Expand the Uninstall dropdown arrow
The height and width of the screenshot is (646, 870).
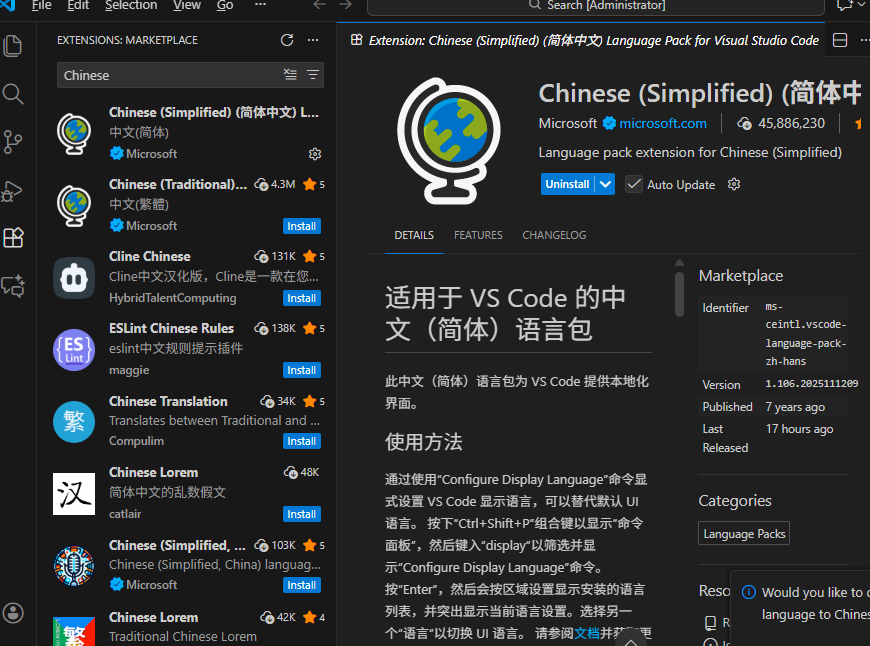coord(605,184)
